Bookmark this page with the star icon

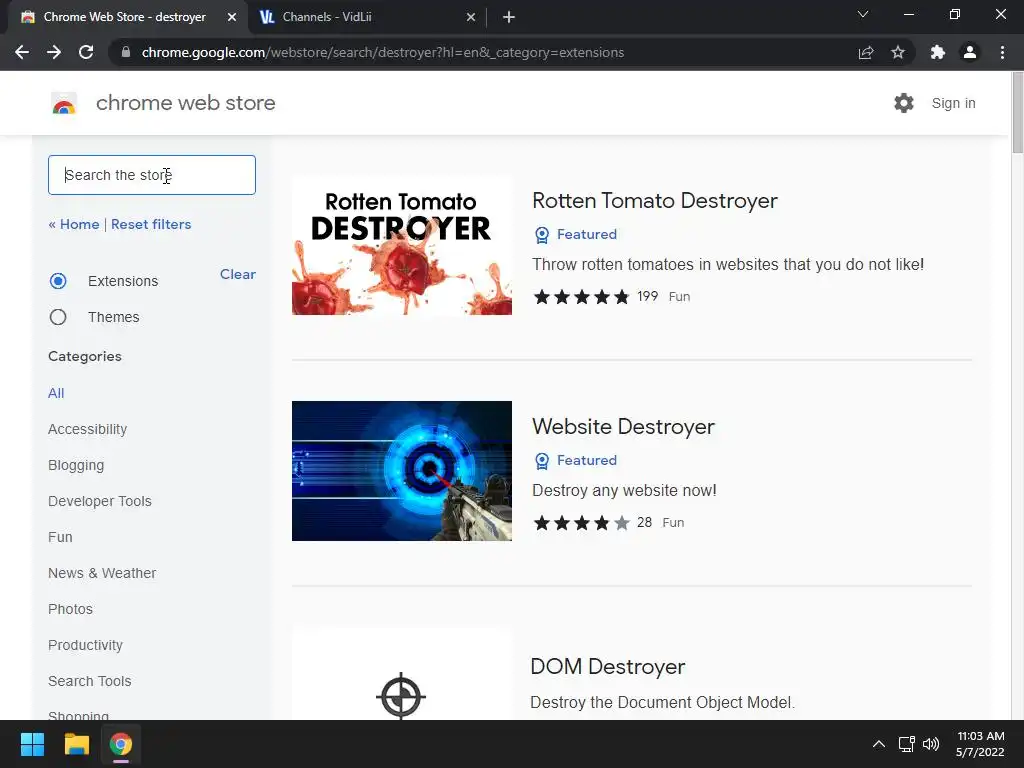(x=898, y=52)
